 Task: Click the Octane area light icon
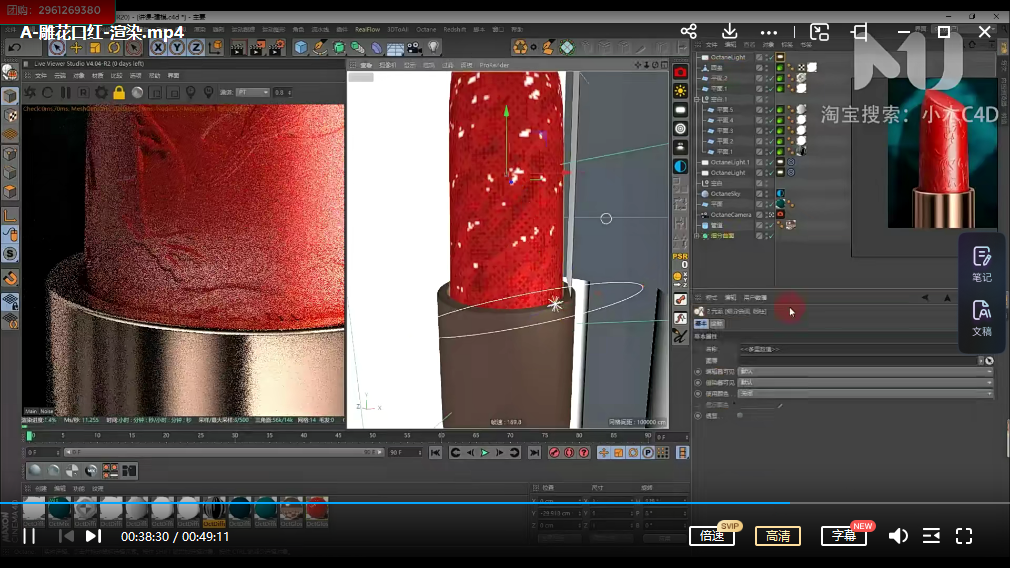[680, 110]
